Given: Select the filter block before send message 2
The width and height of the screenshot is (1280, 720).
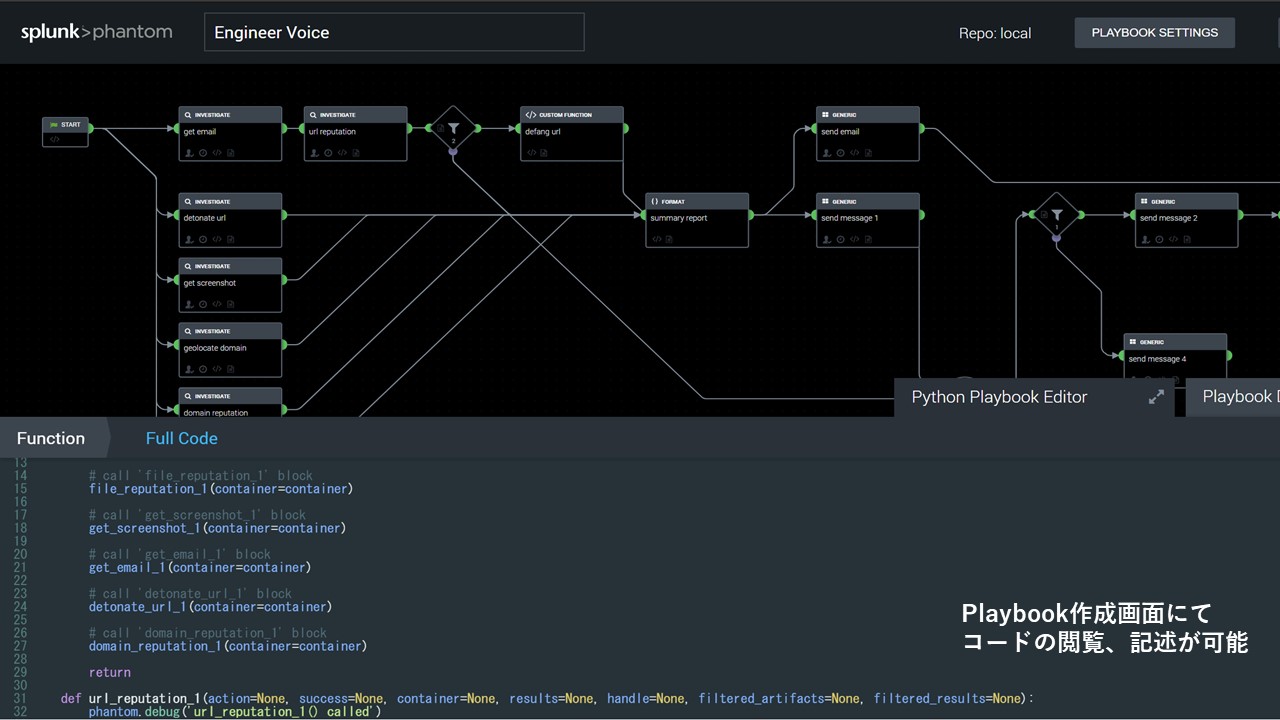Looking at the screenshot, I should pyautogui.click(x=1056, y=214).
